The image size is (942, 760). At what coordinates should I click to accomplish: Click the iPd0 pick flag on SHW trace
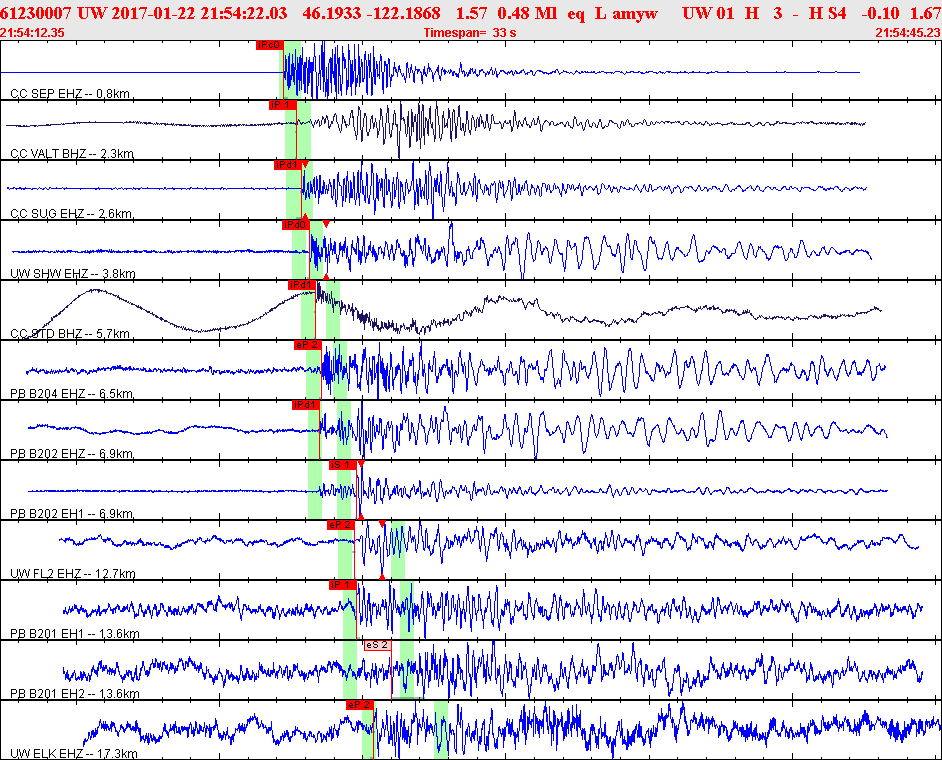tap(295, 225)
